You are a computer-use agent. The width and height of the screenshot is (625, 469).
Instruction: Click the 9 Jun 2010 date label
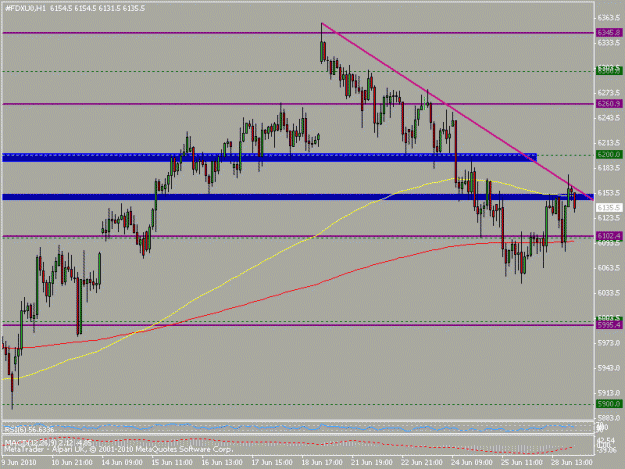click(x=19, y=462)
